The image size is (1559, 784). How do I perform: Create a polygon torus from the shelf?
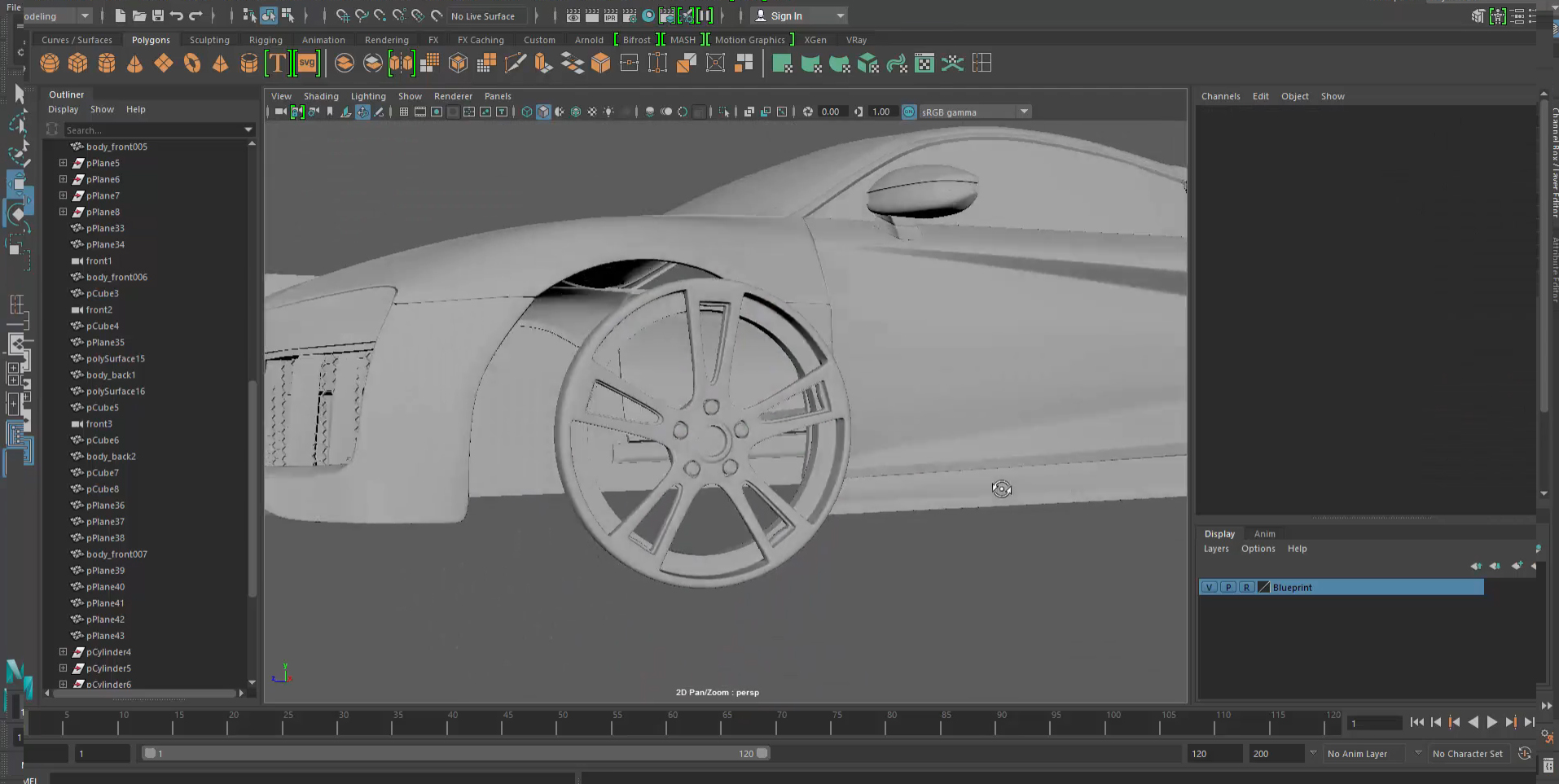click(x=192, y=64)
